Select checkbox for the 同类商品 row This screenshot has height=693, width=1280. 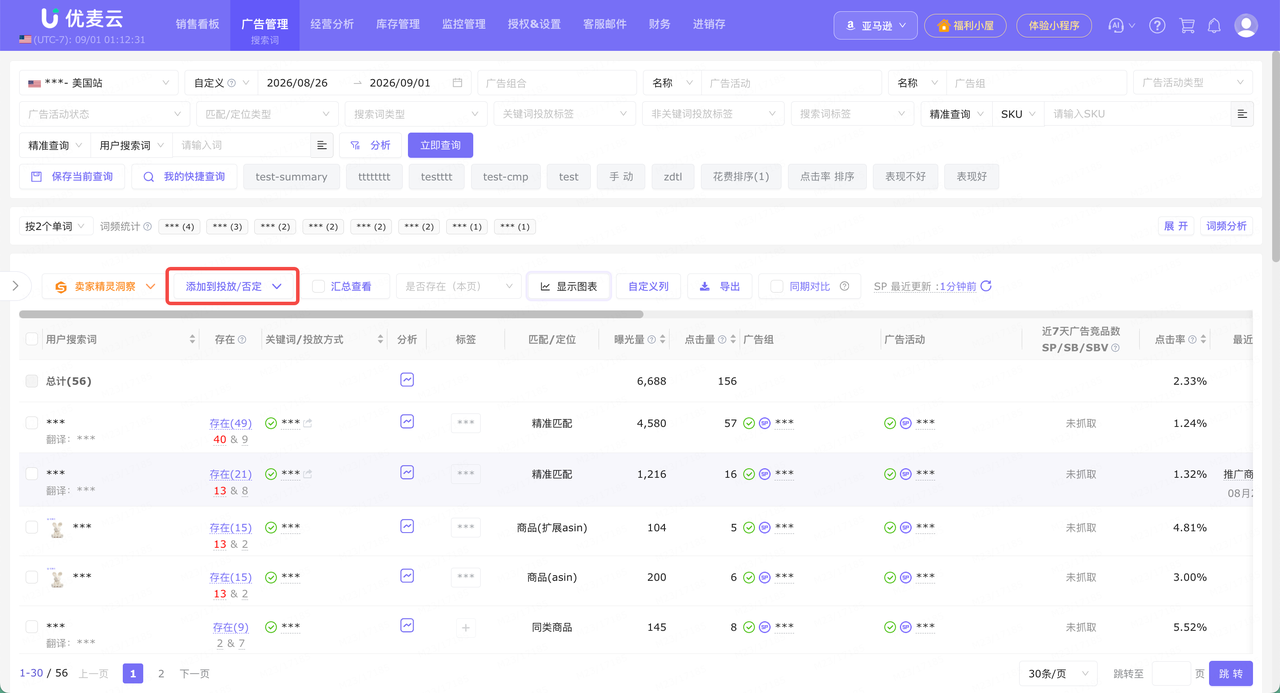pyautogui.click(x=32, y=627)
